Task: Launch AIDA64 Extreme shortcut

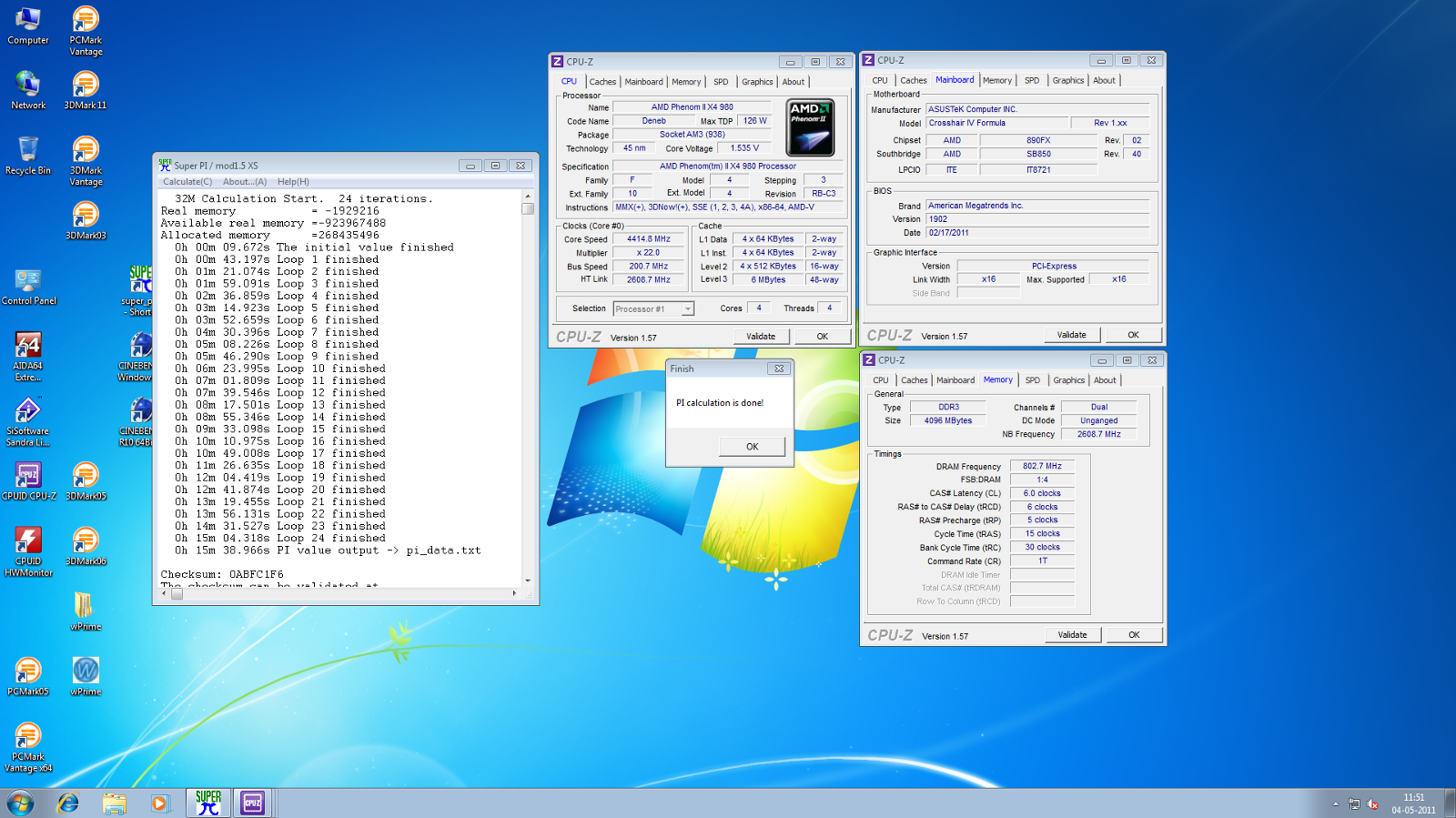Action: click(28, 357)
